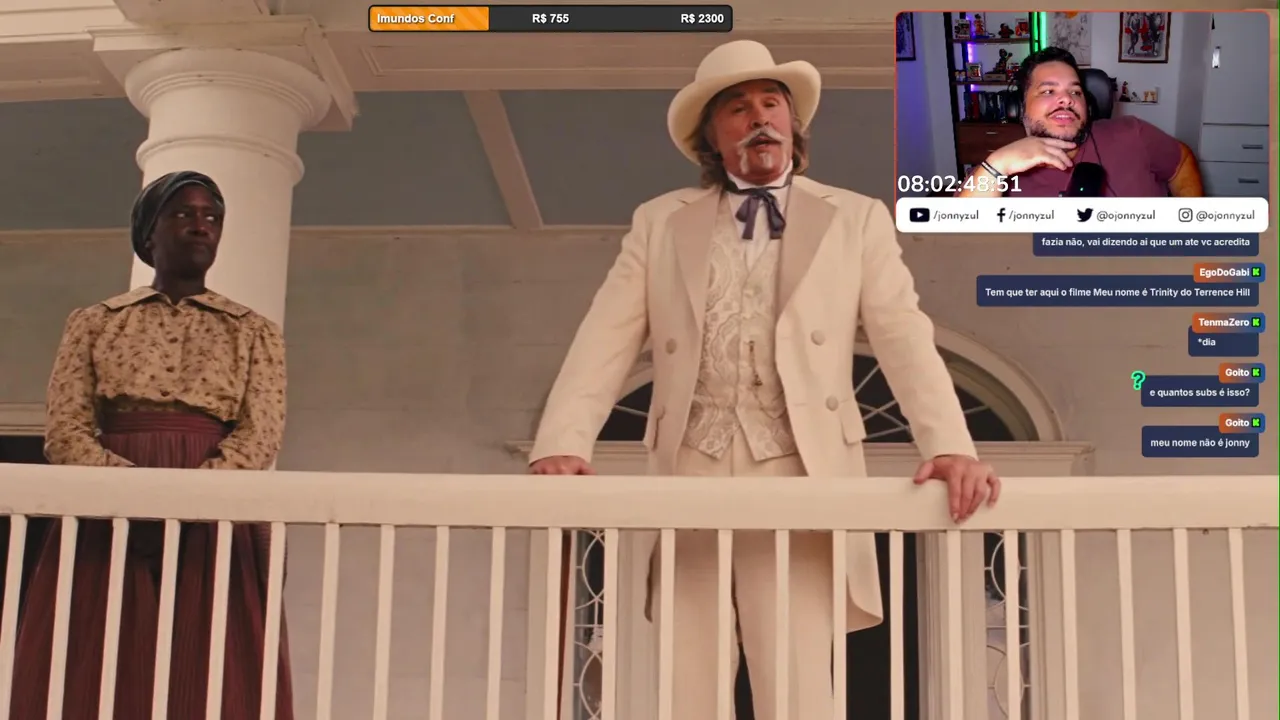The image size is (1280, 720).
Task: Click the Instagram icon
Action: point(1185,215)
